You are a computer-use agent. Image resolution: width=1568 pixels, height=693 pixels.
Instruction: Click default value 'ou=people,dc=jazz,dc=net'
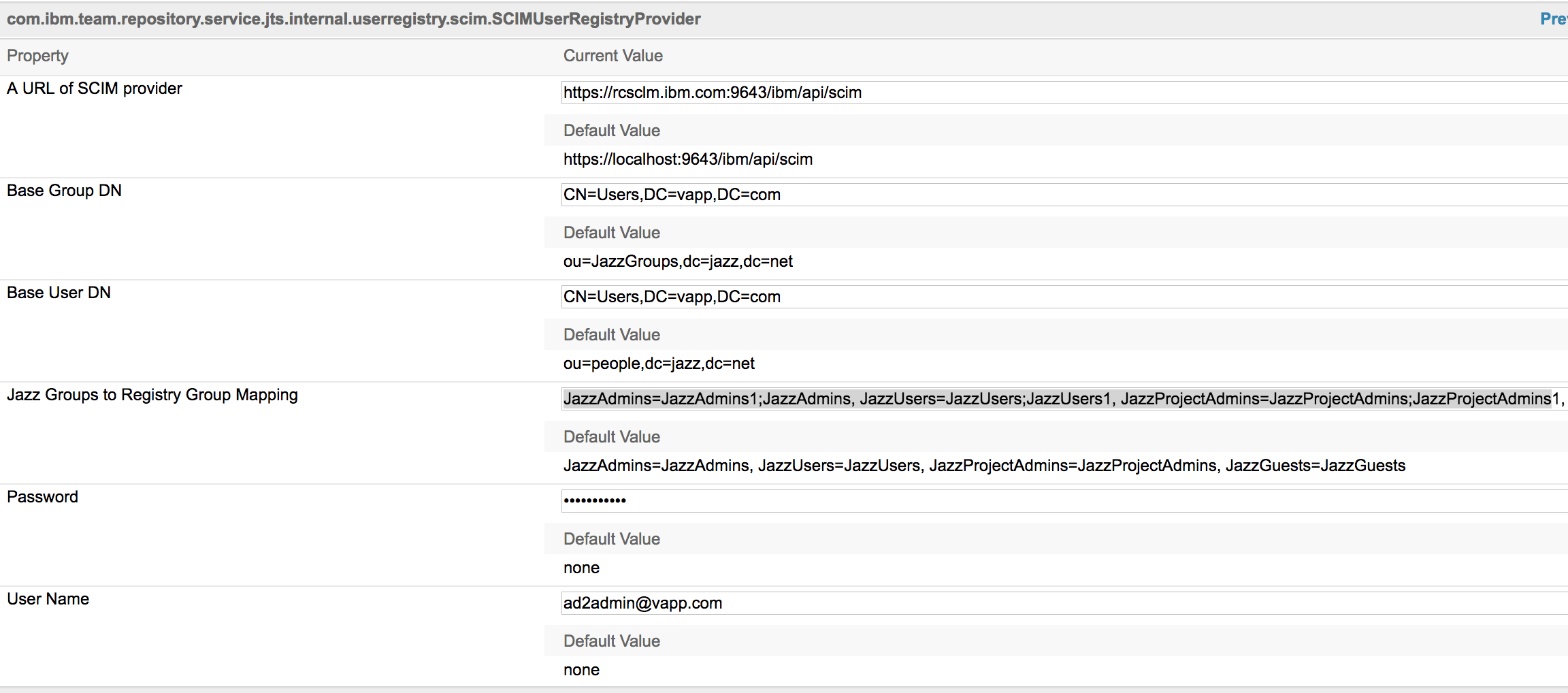(659, 364)
